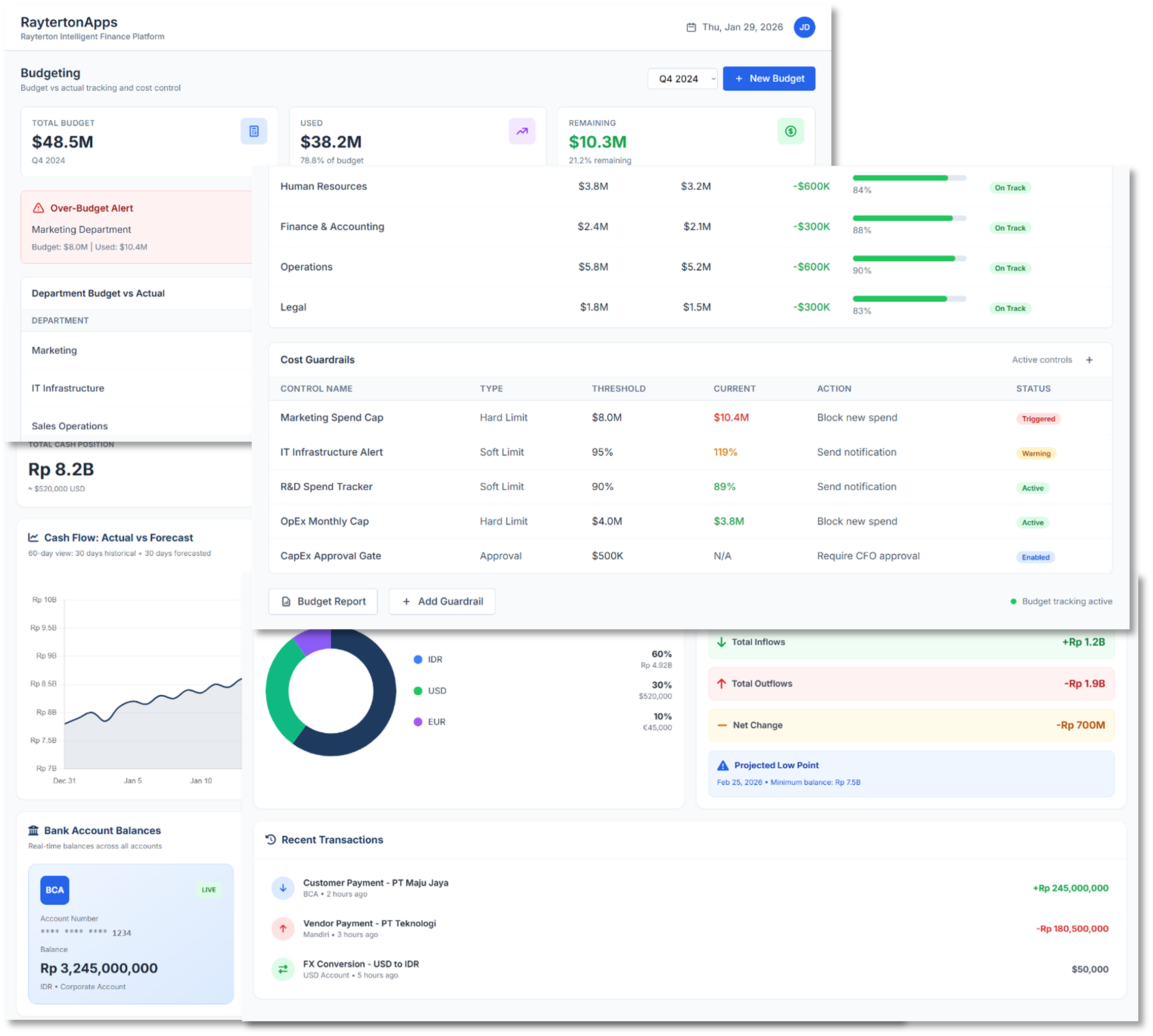Click the Total Budget calculator icon
1153x1036 pixels.
pos(253,131)
